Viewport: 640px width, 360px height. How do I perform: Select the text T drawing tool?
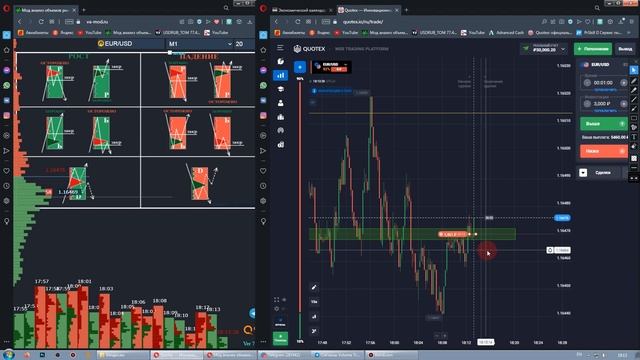(634, 137)
